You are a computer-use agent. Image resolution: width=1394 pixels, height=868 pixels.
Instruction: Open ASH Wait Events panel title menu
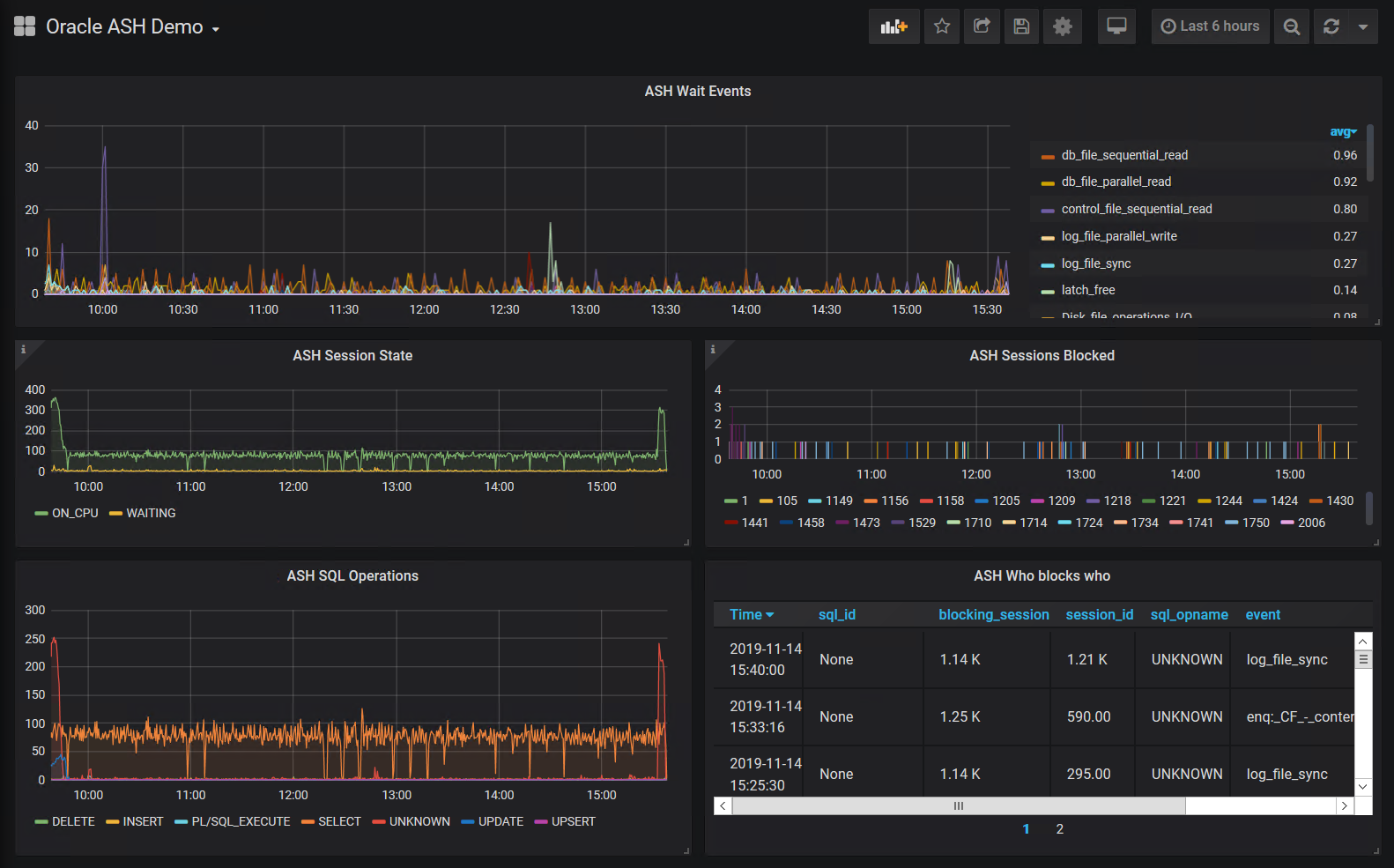coord(698,91)
